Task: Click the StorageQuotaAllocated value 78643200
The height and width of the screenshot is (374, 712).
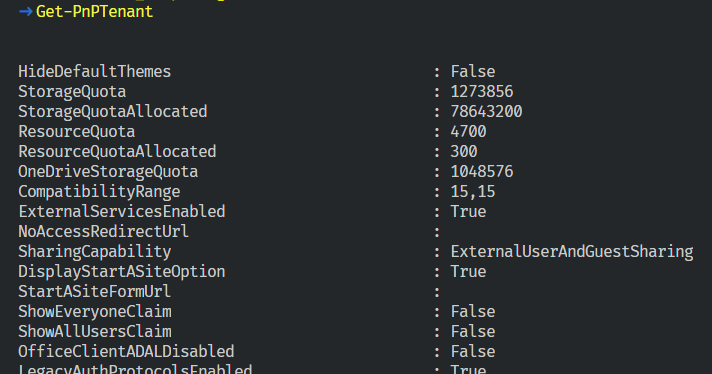Action: pos(486,112)
